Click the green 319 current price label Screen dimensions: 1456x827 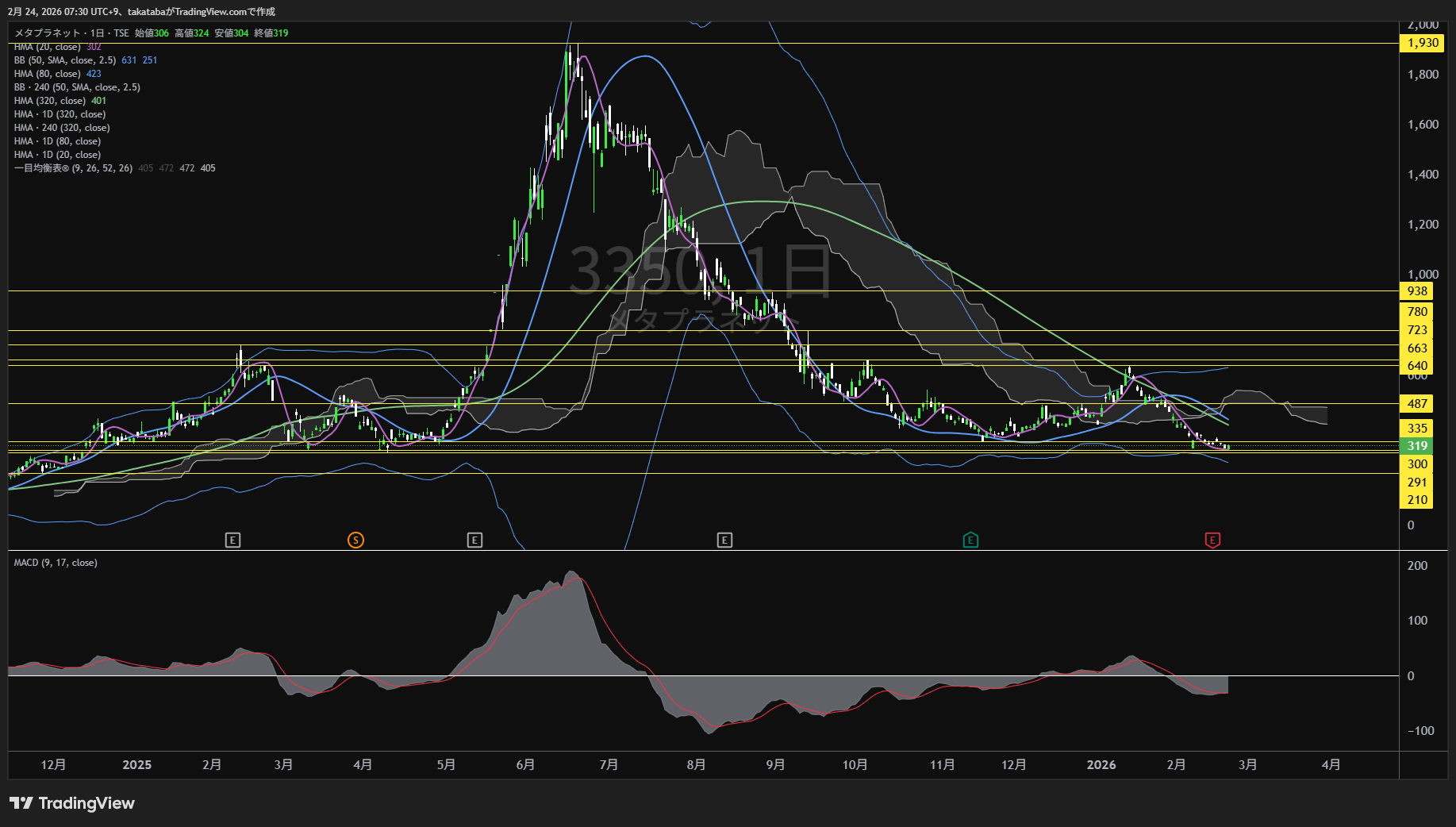[1417, 446]
